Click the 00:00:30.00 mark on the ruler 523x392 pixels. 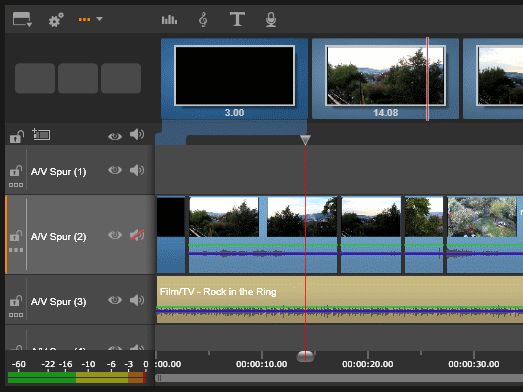474,364
